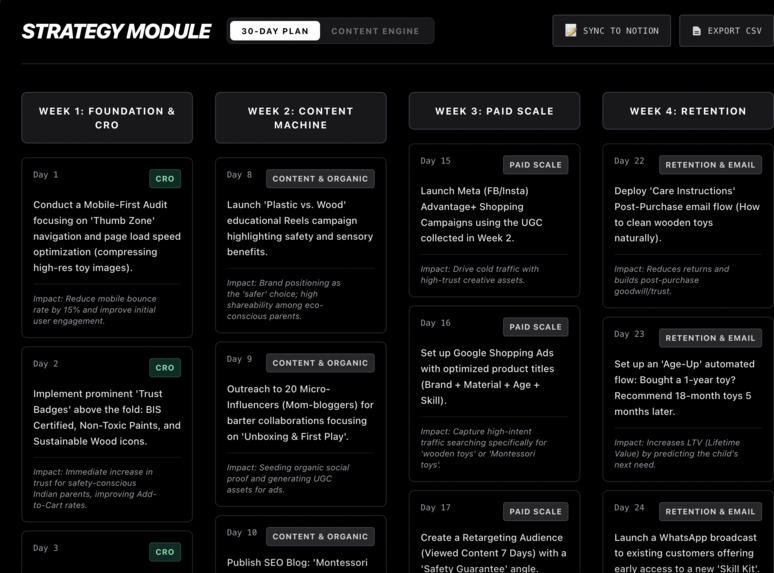Click the CRO tag on Day 1
Image resolution: width=774 pixels, height=573 pixels.
(x=165, y=179)
